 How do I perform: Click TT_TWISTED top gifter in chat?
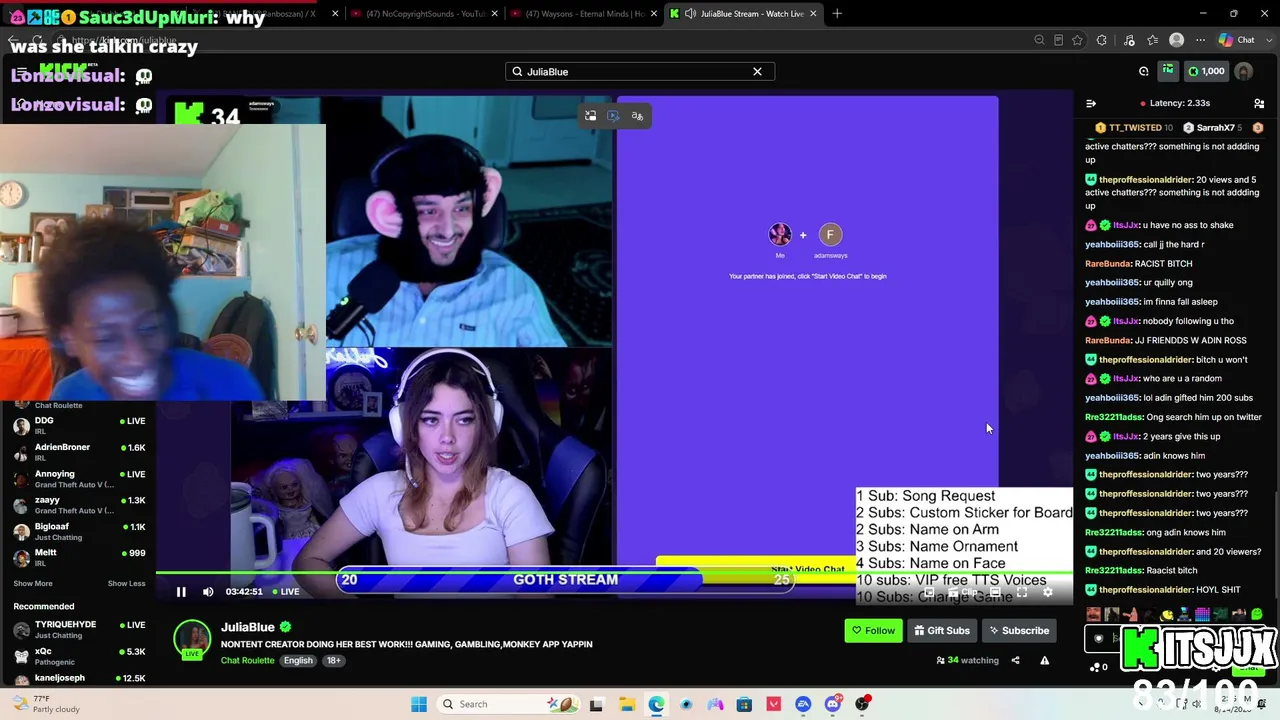click(x=1134, y=128)
